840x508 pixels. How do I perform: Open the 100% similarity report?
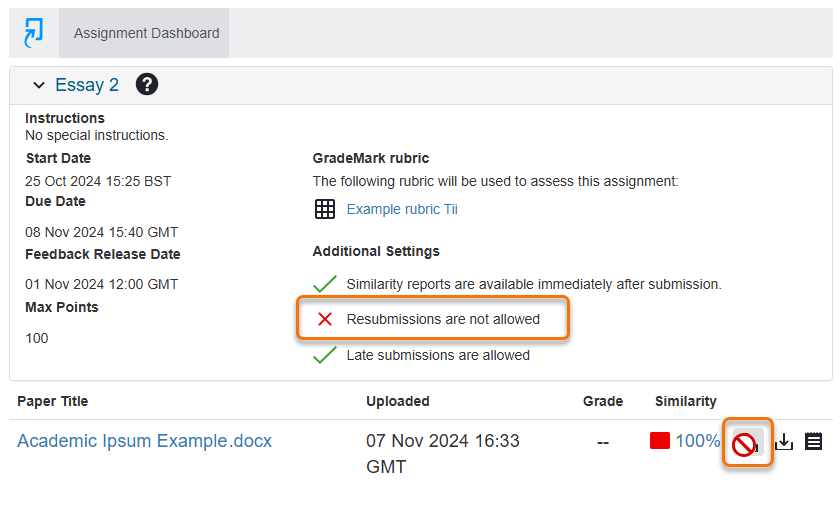pos(697,441)
